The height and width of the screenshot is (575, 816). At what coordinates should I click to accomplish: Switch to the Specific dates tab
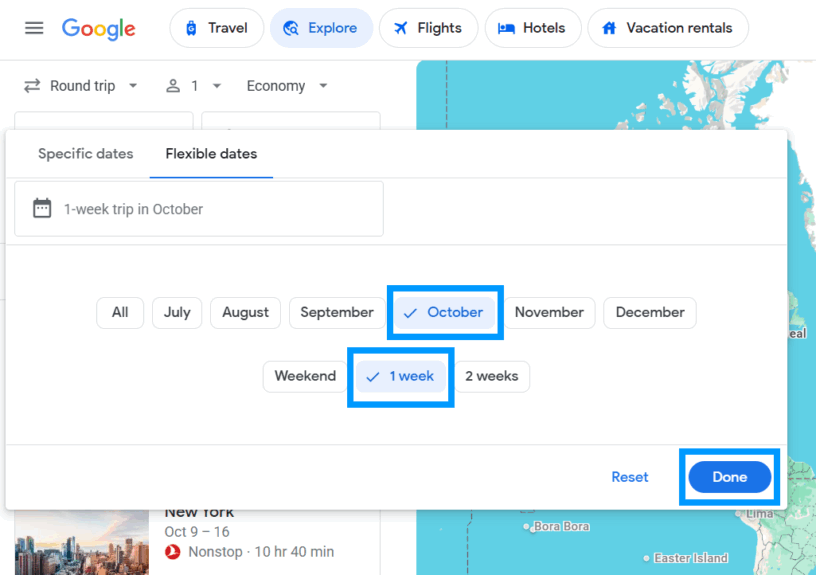(85, 154)
